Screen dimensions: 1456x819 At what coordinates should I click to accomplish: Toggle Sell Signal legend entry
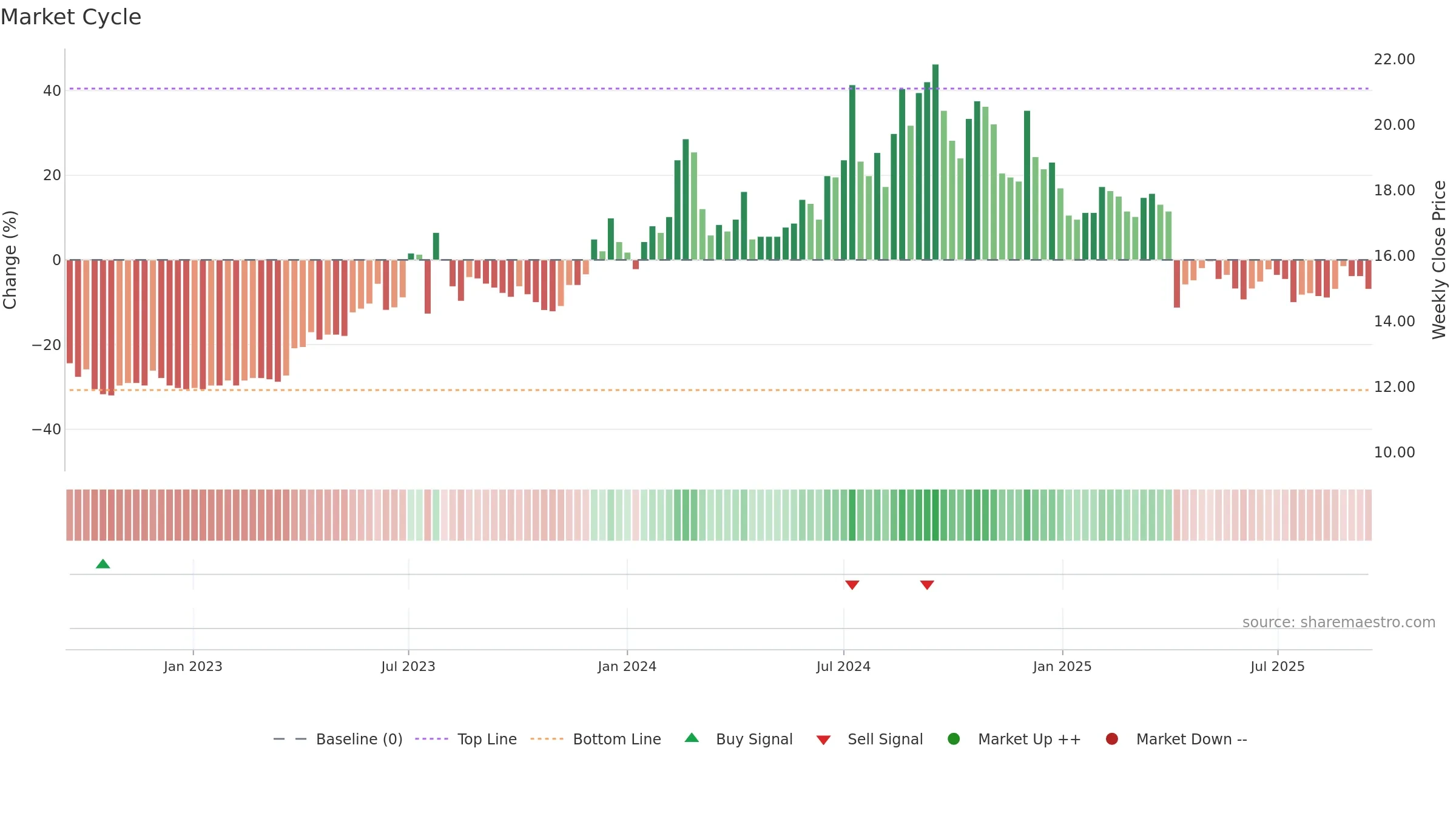pyautogui.click(x=869, y=739)
